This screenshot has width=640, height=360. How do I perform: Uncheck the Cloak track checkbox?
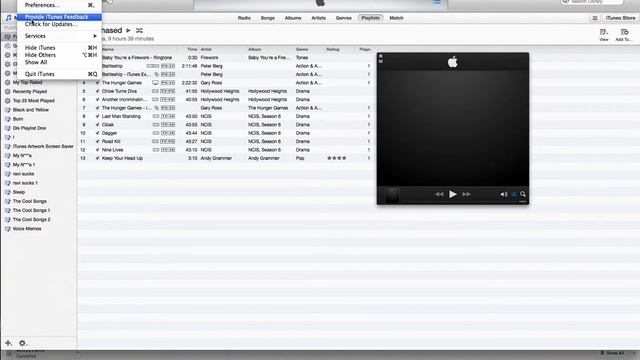(x=98, y=124)
